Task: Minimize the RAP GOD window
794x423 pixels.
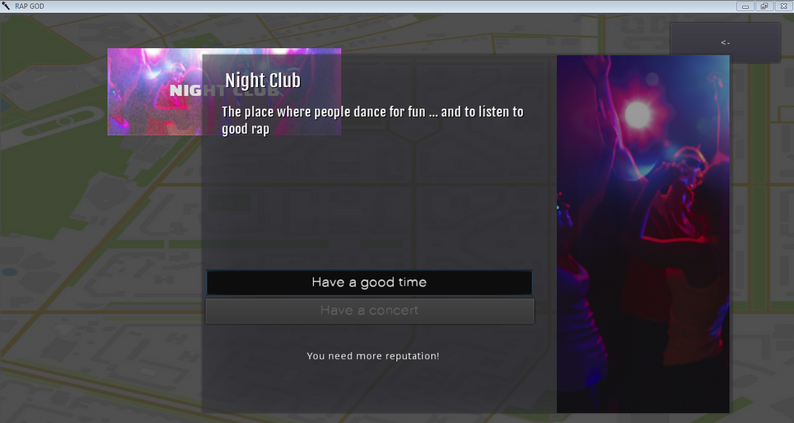Action: pos(745,6)
